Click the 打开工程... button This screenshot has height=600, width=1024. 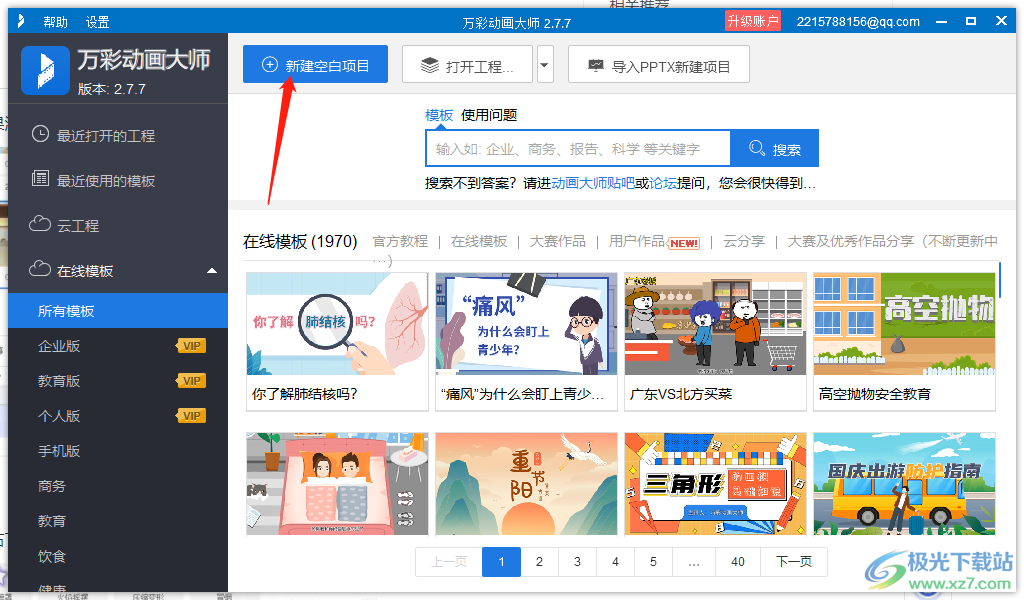pyautogui.click(x=468, y=64)
